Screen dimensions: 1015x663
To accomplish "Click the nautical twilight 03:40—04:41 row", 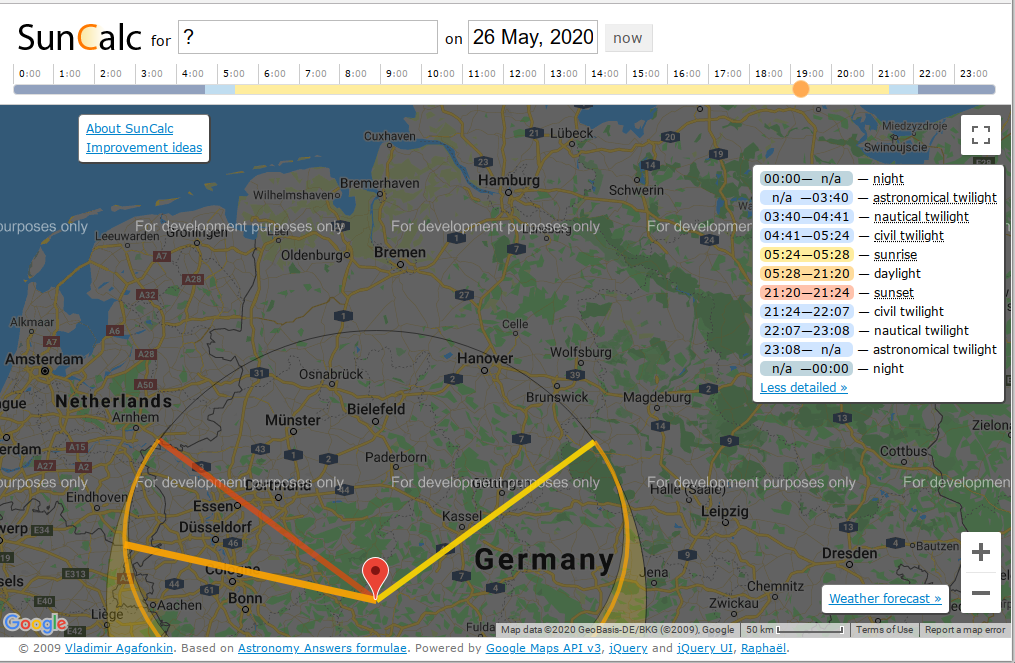I will click(x=864, y=216).
